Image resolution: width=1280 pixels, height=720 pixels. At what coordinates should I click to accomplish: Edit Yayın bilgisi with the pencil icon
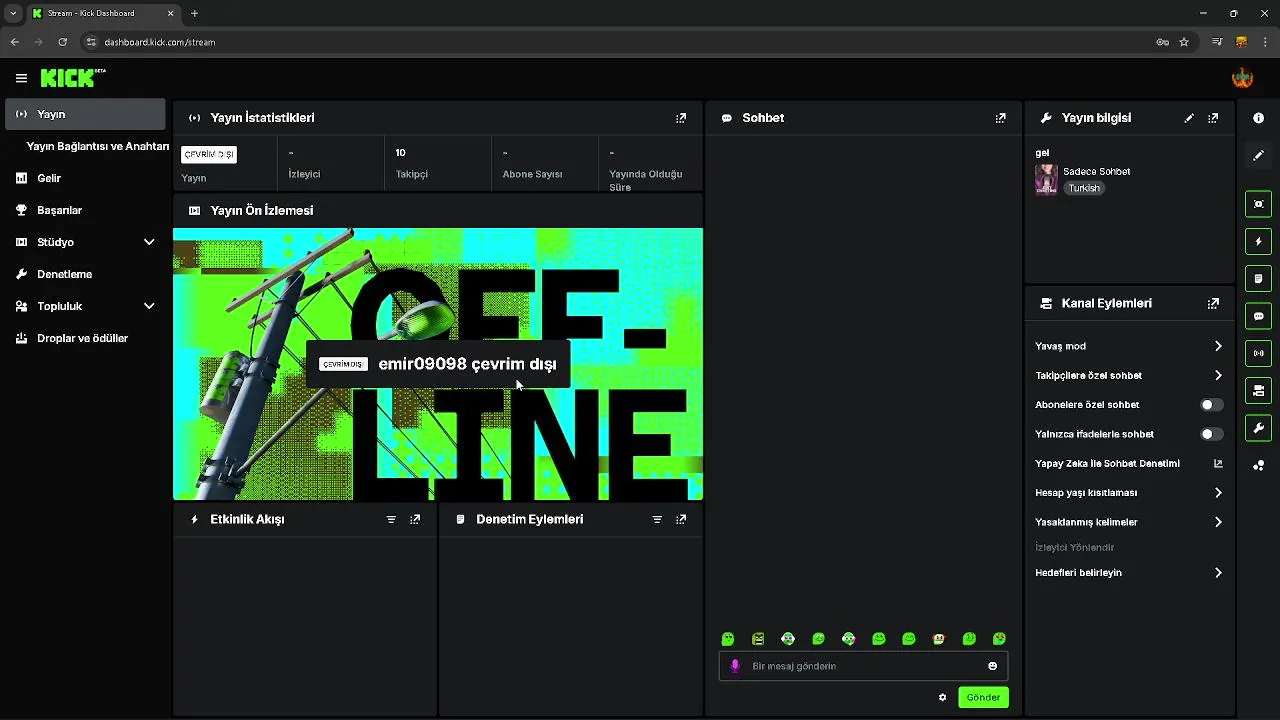point(1189,118)
